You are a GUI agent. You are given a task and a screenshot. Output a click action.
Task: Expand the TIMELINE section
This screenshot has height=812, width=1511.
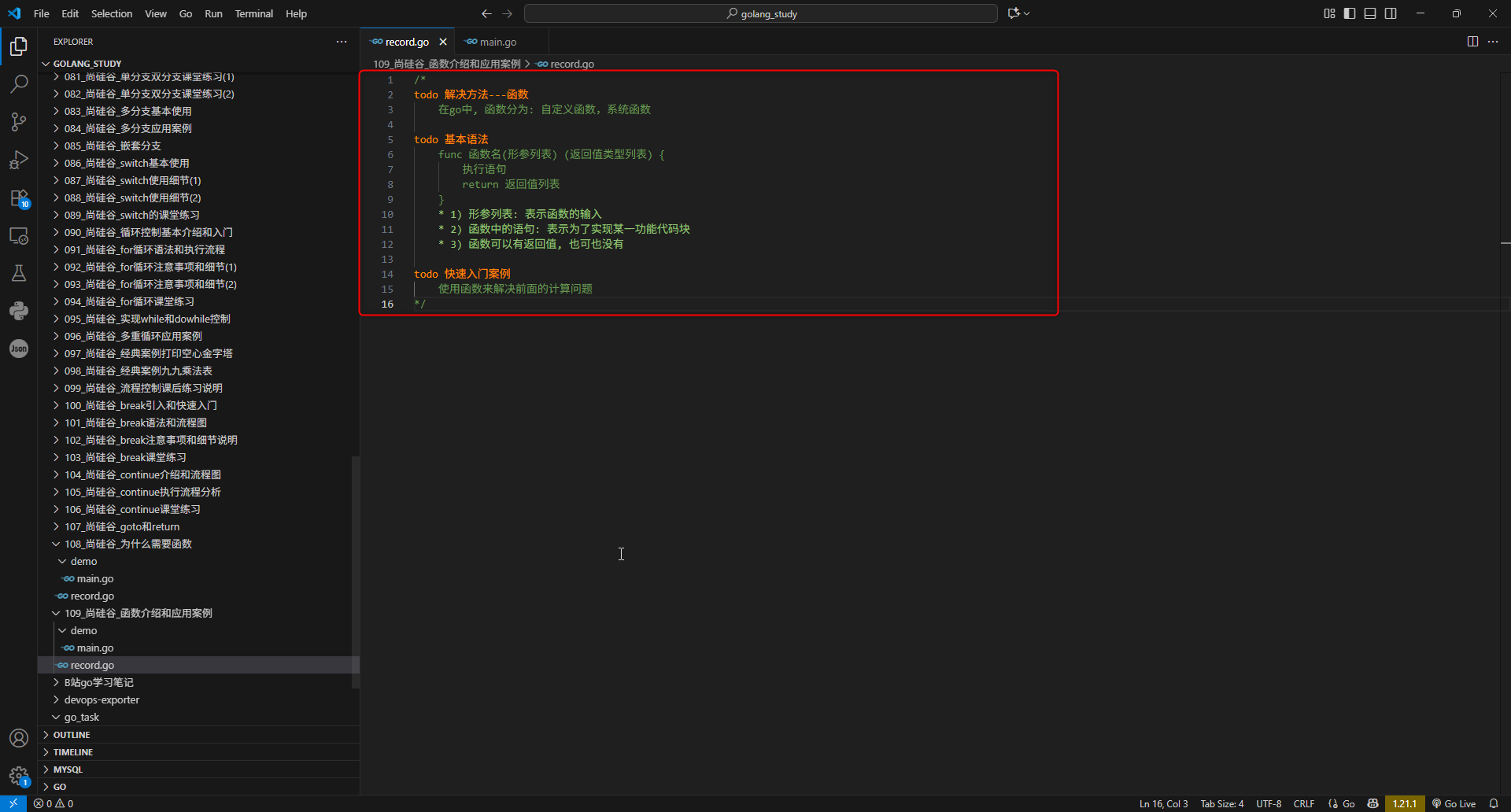(198, 752)
